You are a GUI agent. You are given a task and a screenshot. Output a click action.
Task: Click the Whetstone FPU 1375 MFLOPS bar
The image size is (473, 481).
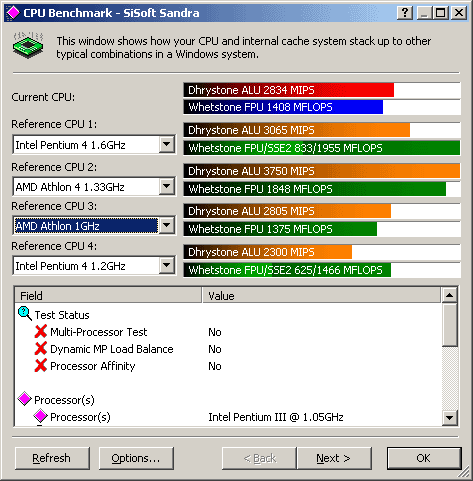click(280, 229)
